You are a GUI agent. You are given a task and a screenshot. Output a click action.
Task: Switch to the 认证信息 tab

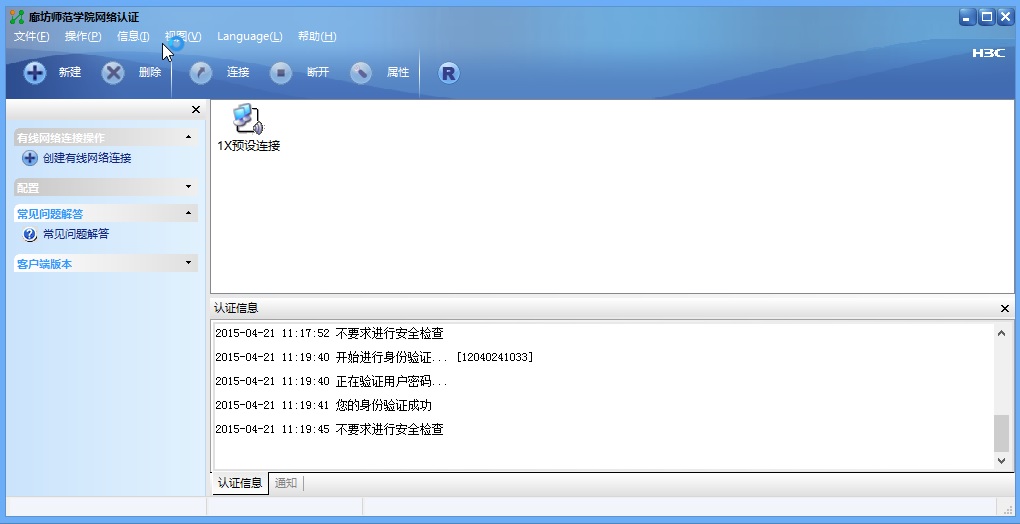click(x=240, y=483)
